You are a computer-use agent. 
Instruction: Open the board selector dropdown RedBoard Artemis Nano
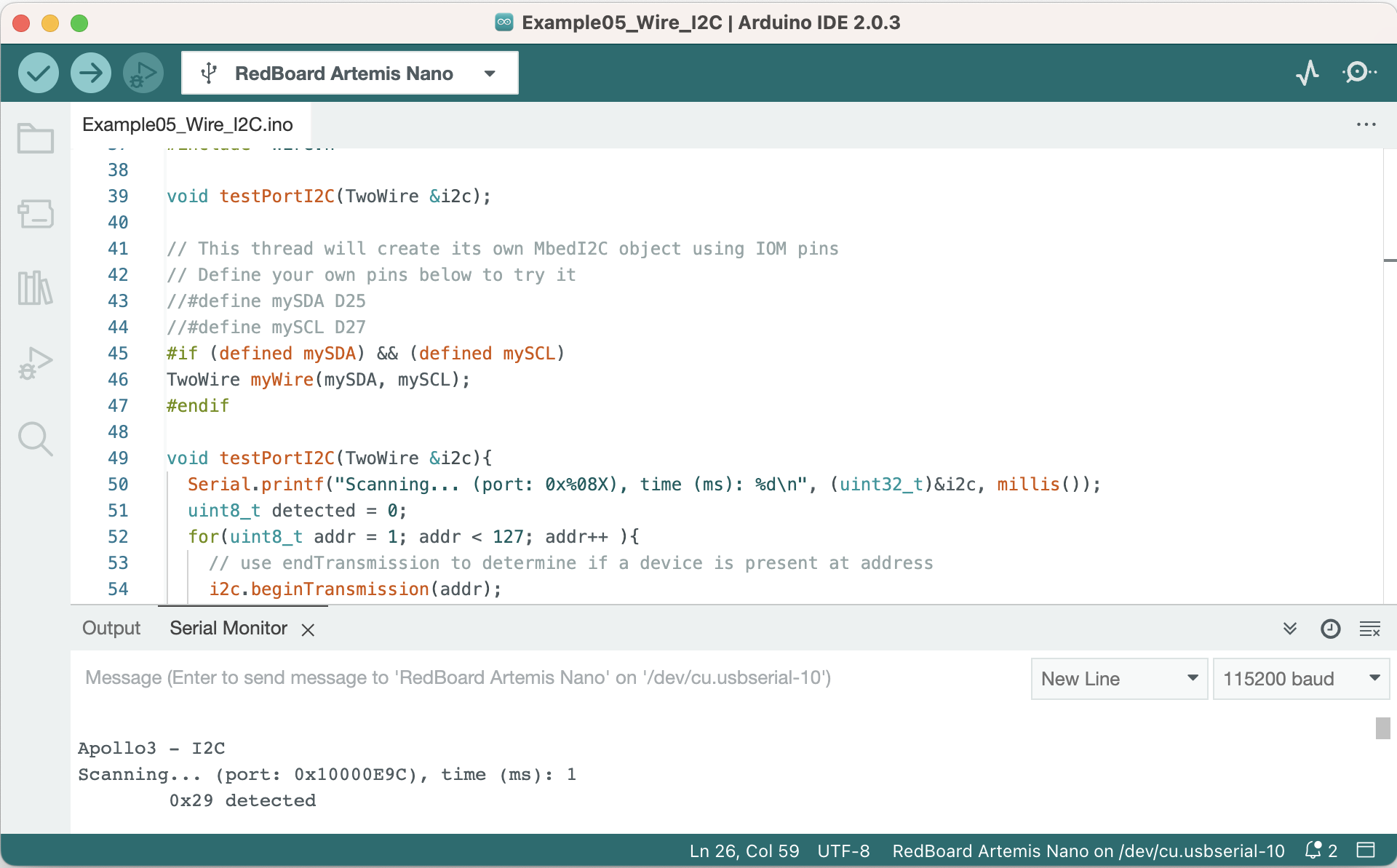(349, 73)
